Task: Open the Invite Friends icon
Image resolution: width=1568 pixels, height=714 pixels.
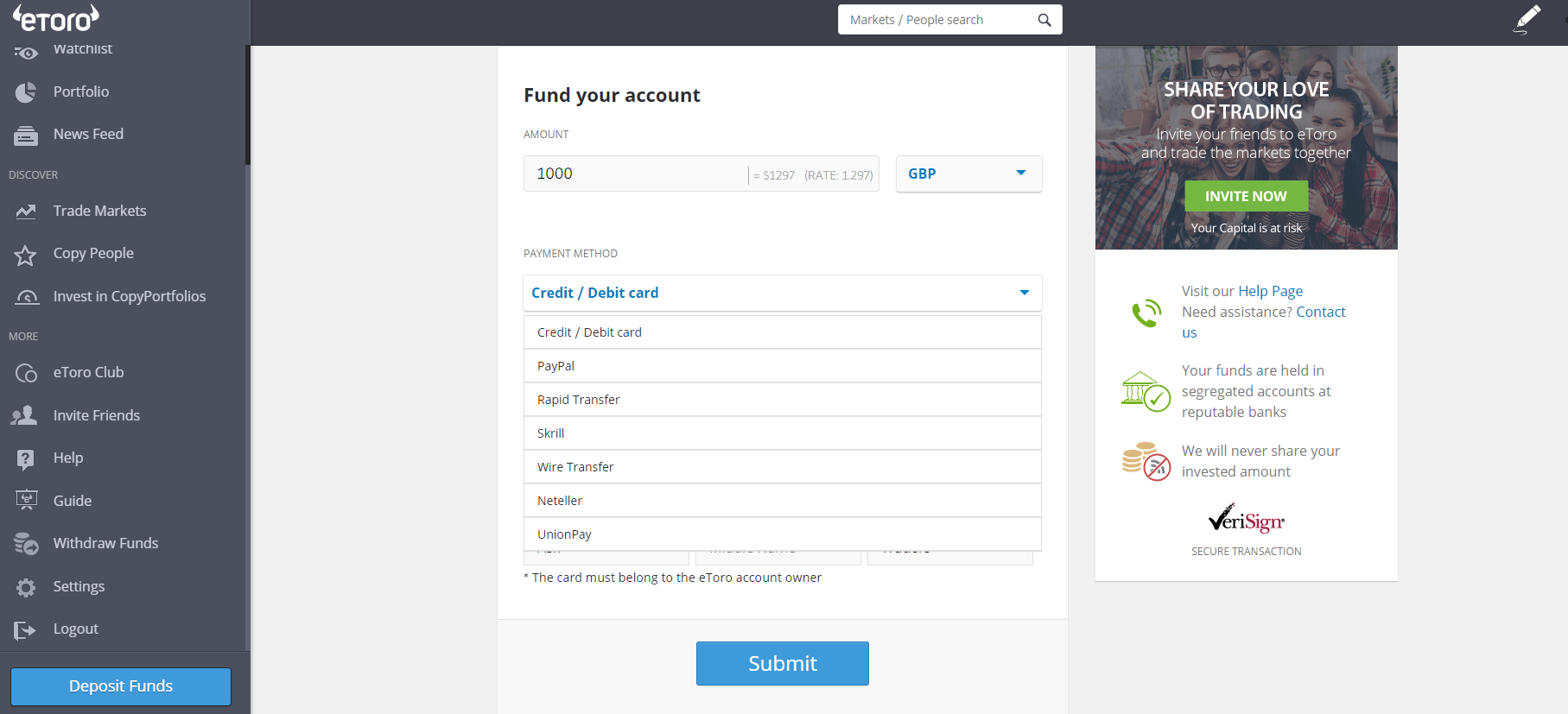Action: pyautogui.click(x=26, y=415)
